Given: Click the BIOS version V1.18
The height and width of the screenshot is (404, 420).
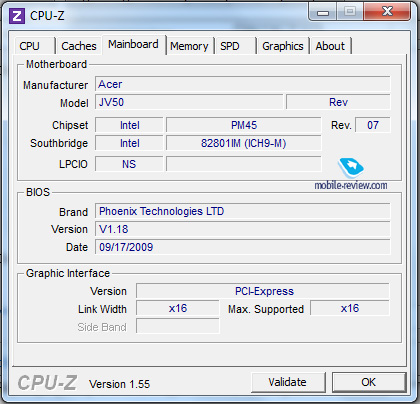Looking at the screenshot, I should point(242,229).
